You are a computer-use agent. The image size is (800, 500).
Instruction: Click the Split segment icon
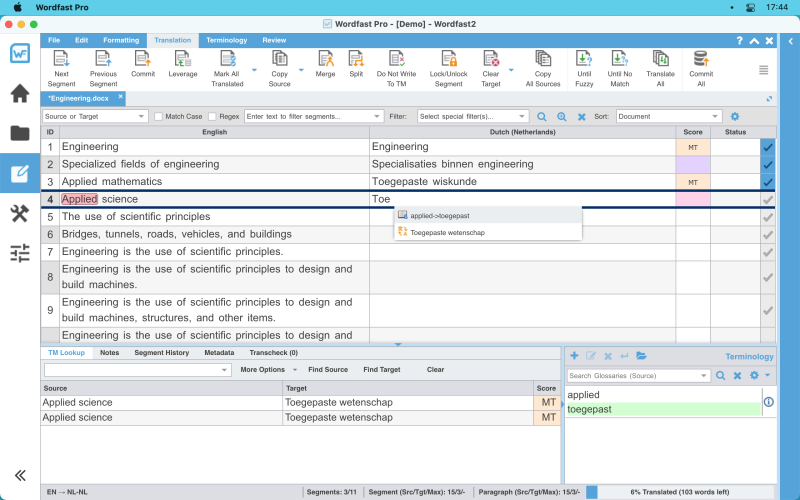pos(356,60)
